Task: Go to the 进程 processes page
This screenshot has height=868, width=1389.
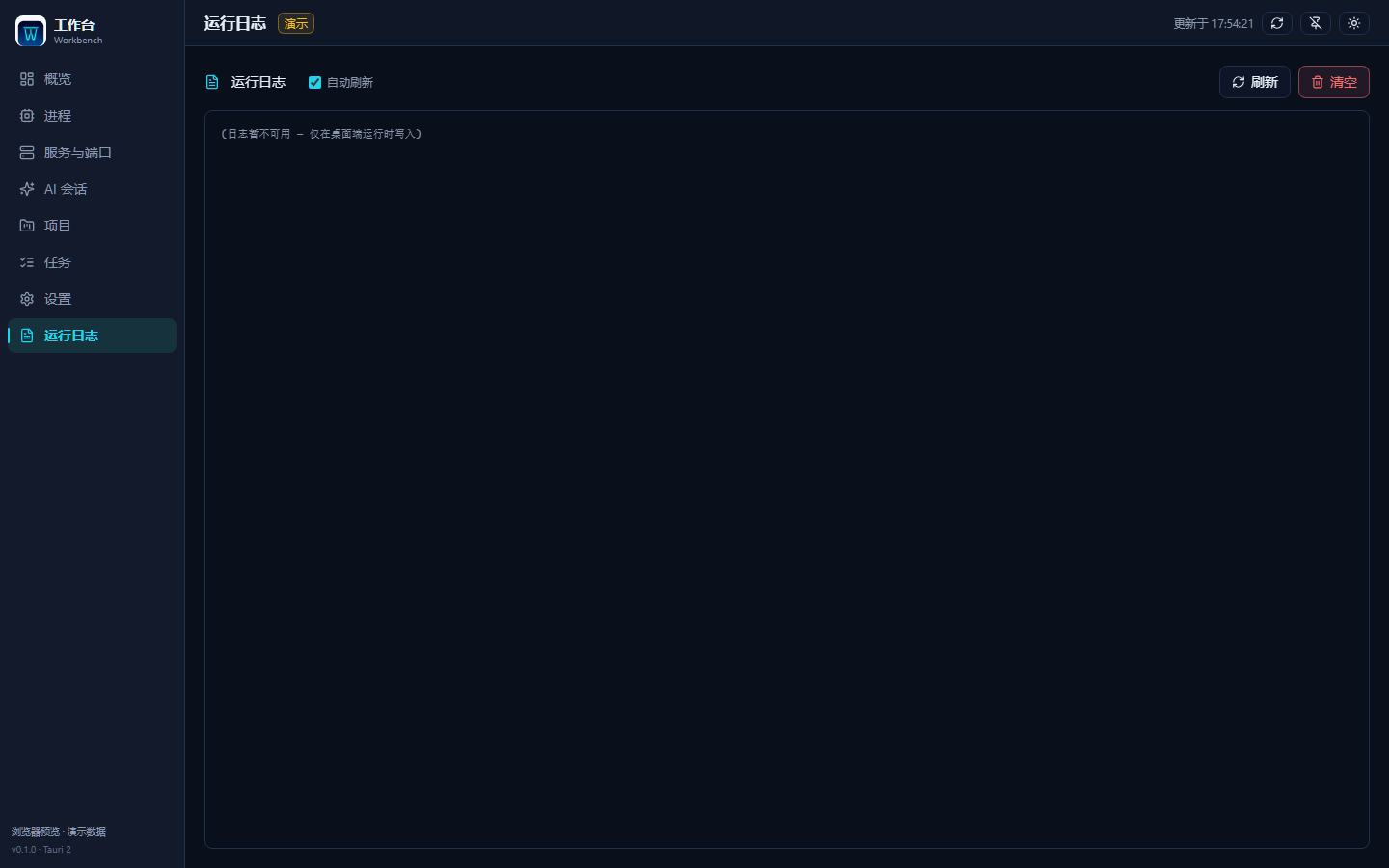Action: click(x=92, y=116)
